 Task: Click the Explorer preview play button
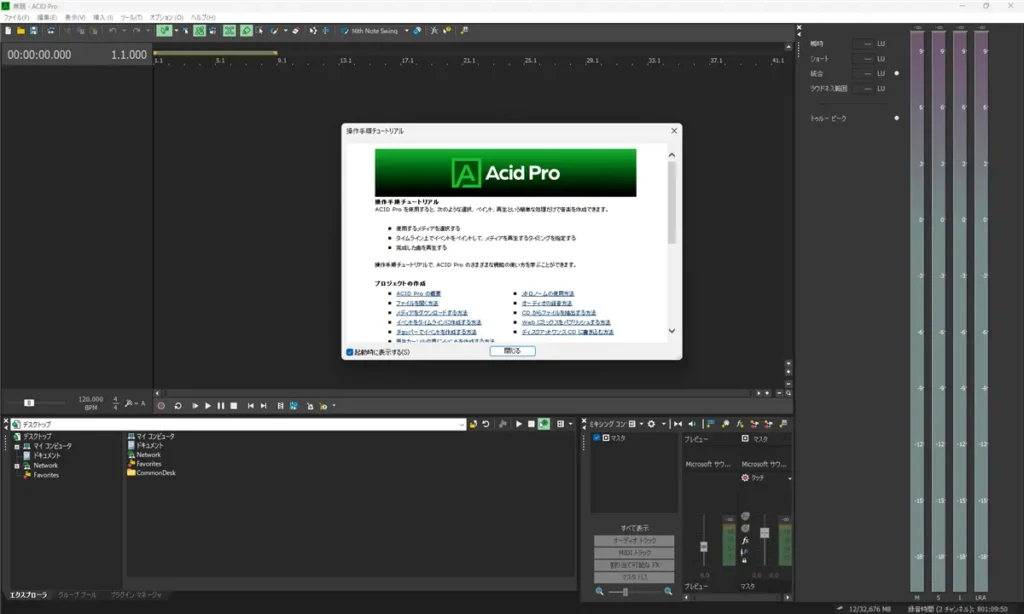coord(519,424)
